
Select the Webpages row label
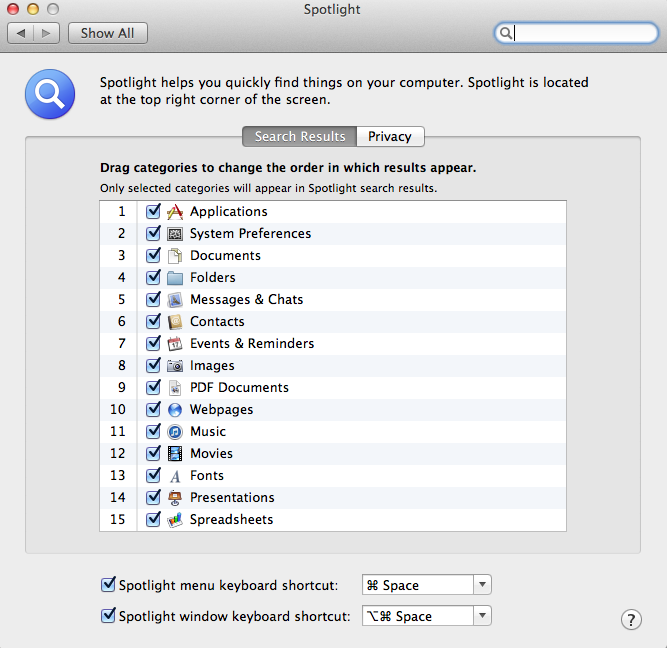click(221, 410)
